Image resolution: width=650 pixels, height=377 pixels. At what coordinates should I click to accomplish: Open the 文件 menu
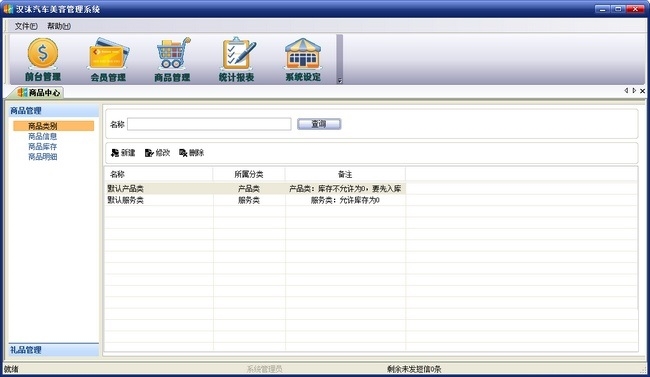coord(26,26)
